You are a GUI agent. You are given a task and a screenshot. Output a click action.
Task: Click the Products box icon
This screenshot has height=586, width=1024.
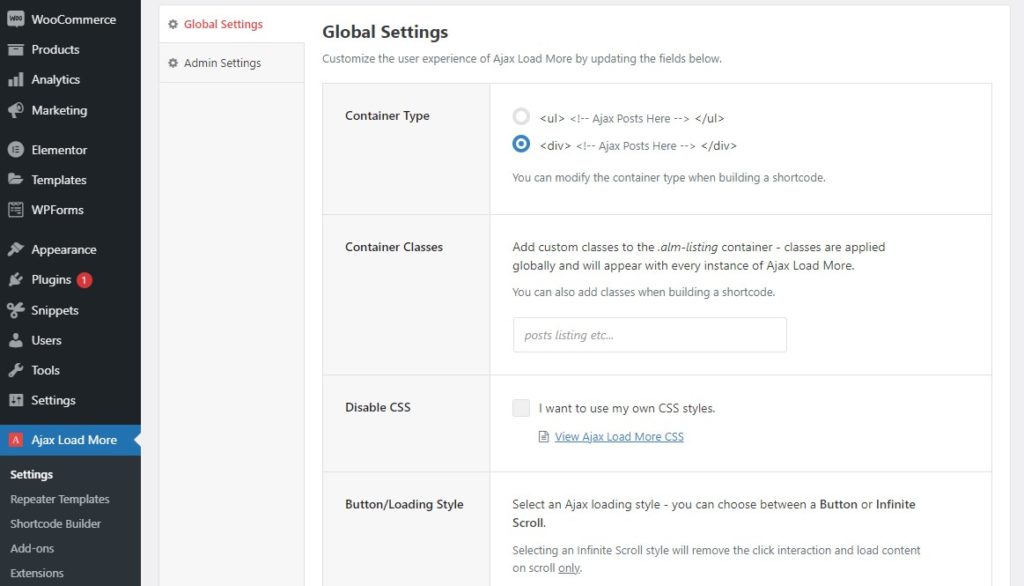coord(16,50)
